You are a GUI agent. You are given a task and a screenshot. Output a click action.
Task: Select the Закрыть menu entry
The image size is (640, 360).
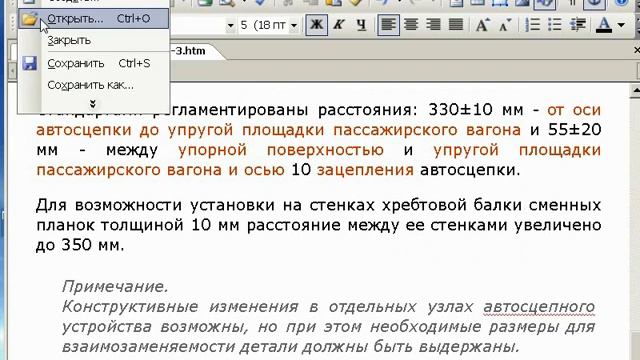point(93,40)
